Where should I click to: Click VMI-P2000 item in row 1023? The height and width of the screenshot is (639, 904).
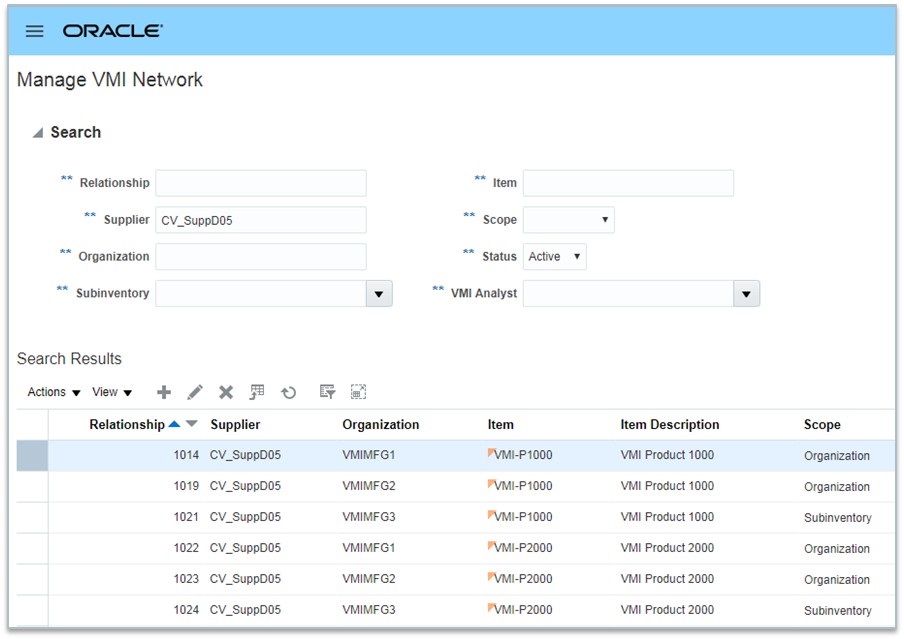(523, 579)
